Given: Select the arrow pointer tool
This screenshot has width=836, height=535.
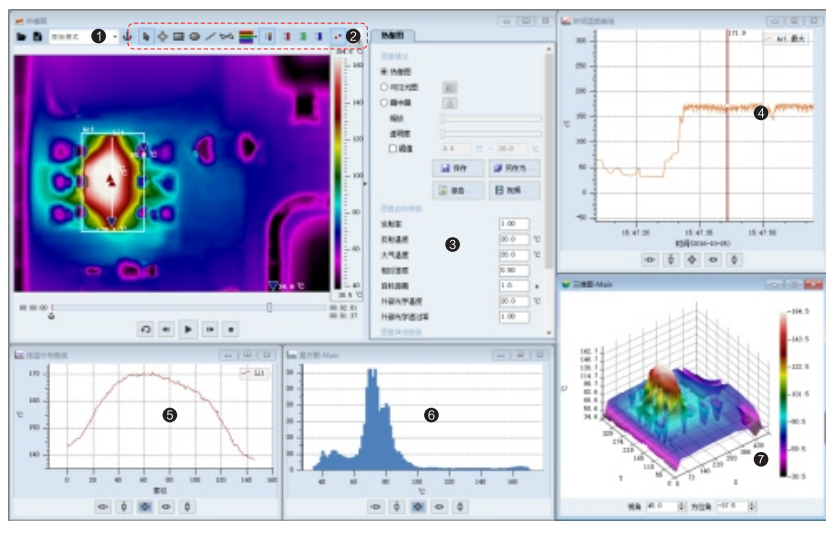Looking at the screenshot, I should (x=146, y=36).
